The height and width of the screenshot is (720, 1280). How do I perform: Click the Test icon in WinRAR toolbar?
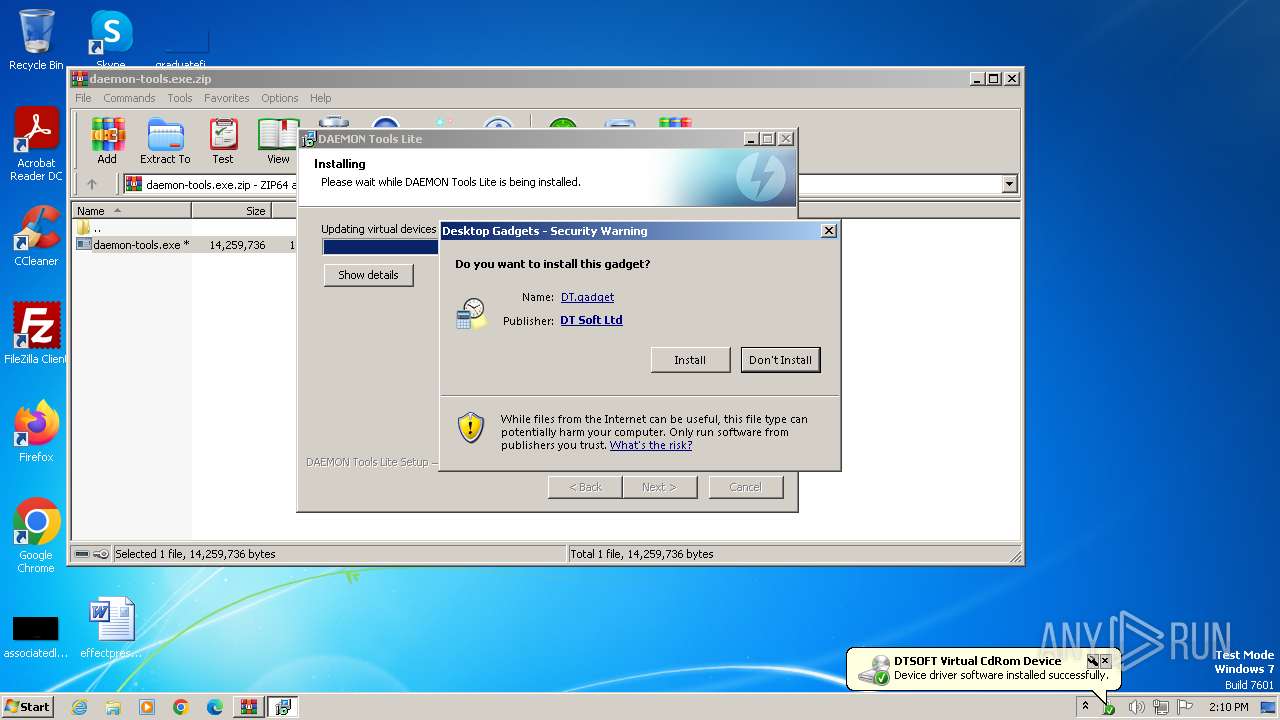point(223,141)
